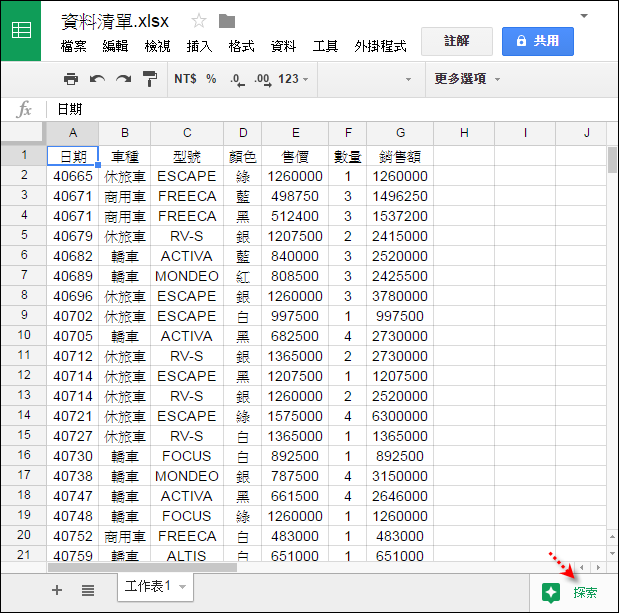The width and height of the screenshot is (619, 613).
Task: Click the blue 共用 share button
Action: coord(538,41)
